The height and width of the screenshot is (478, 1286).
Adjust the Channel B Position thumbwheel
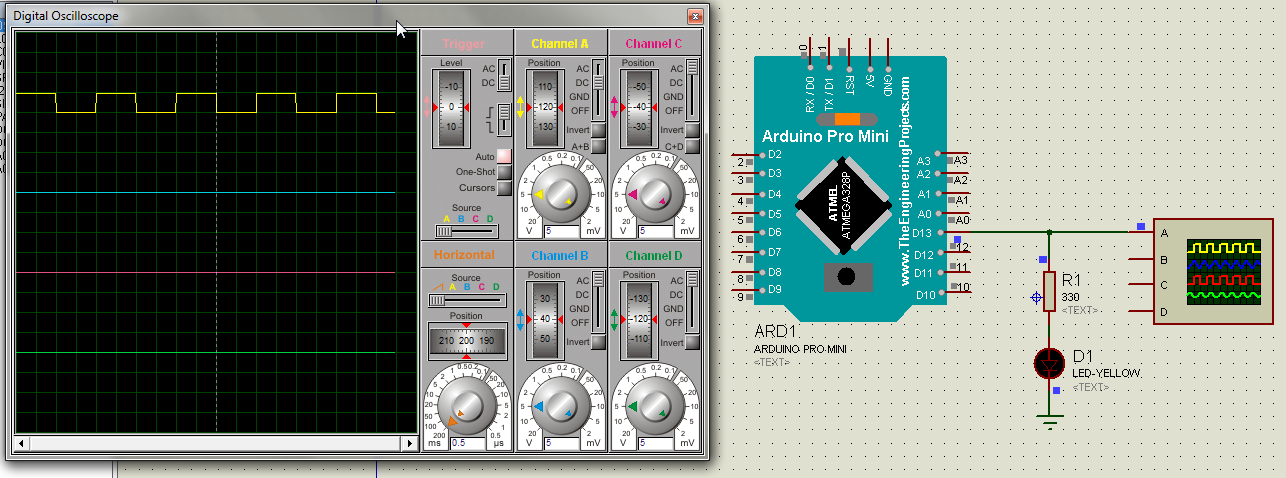coord(545,319)
